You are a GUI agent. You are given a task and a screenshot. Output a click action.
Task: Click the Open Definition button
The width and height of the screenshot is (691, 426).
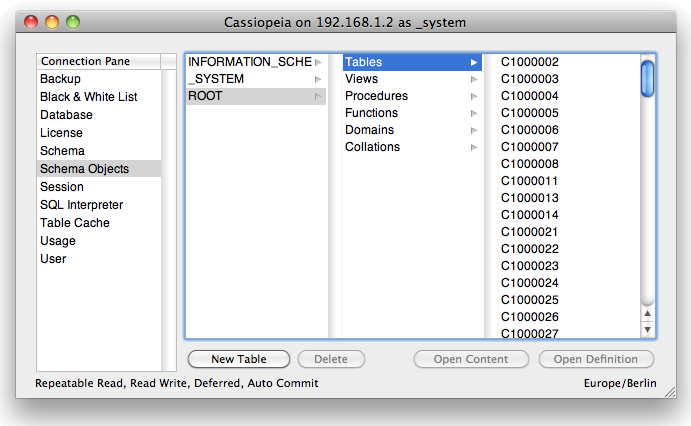pos(596,359)
